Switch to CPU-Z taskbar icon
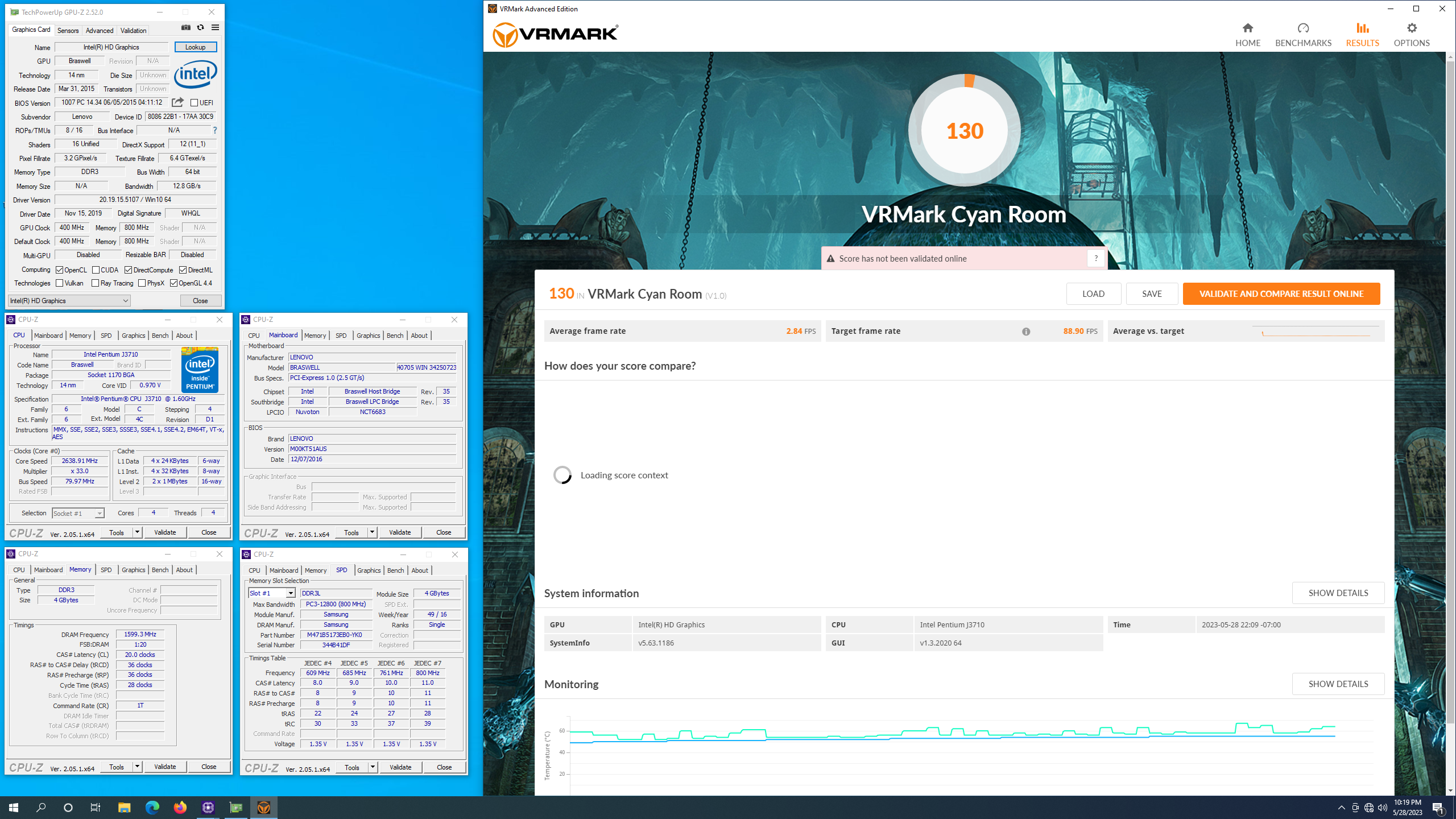The image size is (1456, 819). pyautogui.click(x=208, y=807)
